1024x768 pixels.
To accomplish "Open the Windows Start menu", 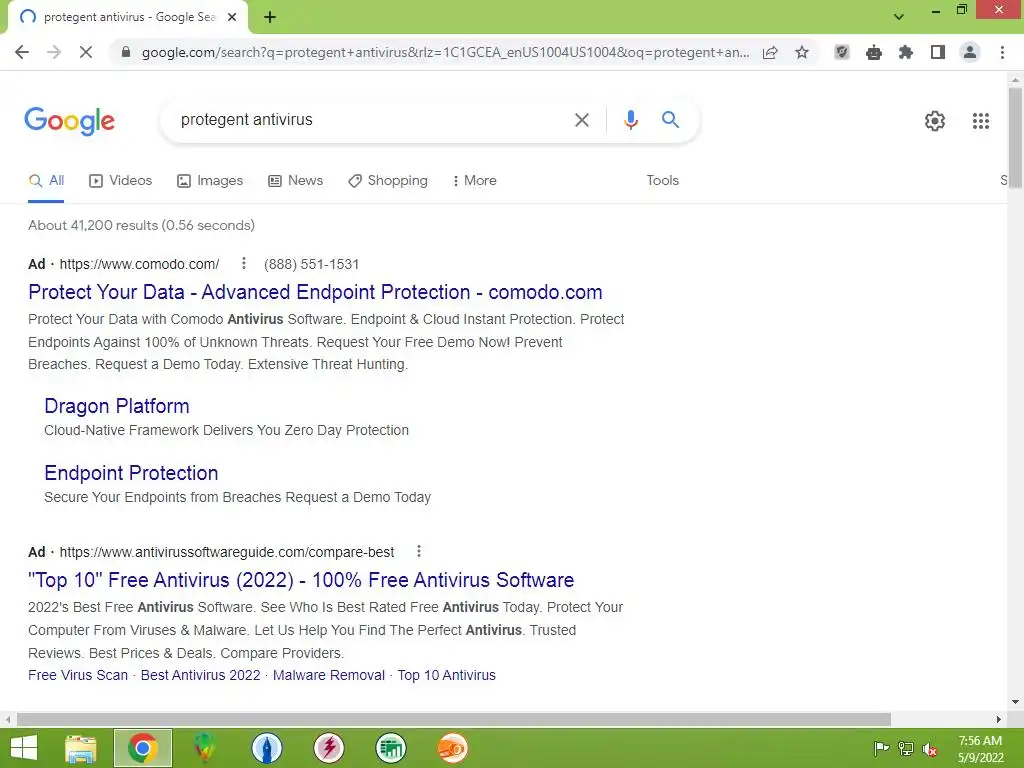I will (24, 748).
